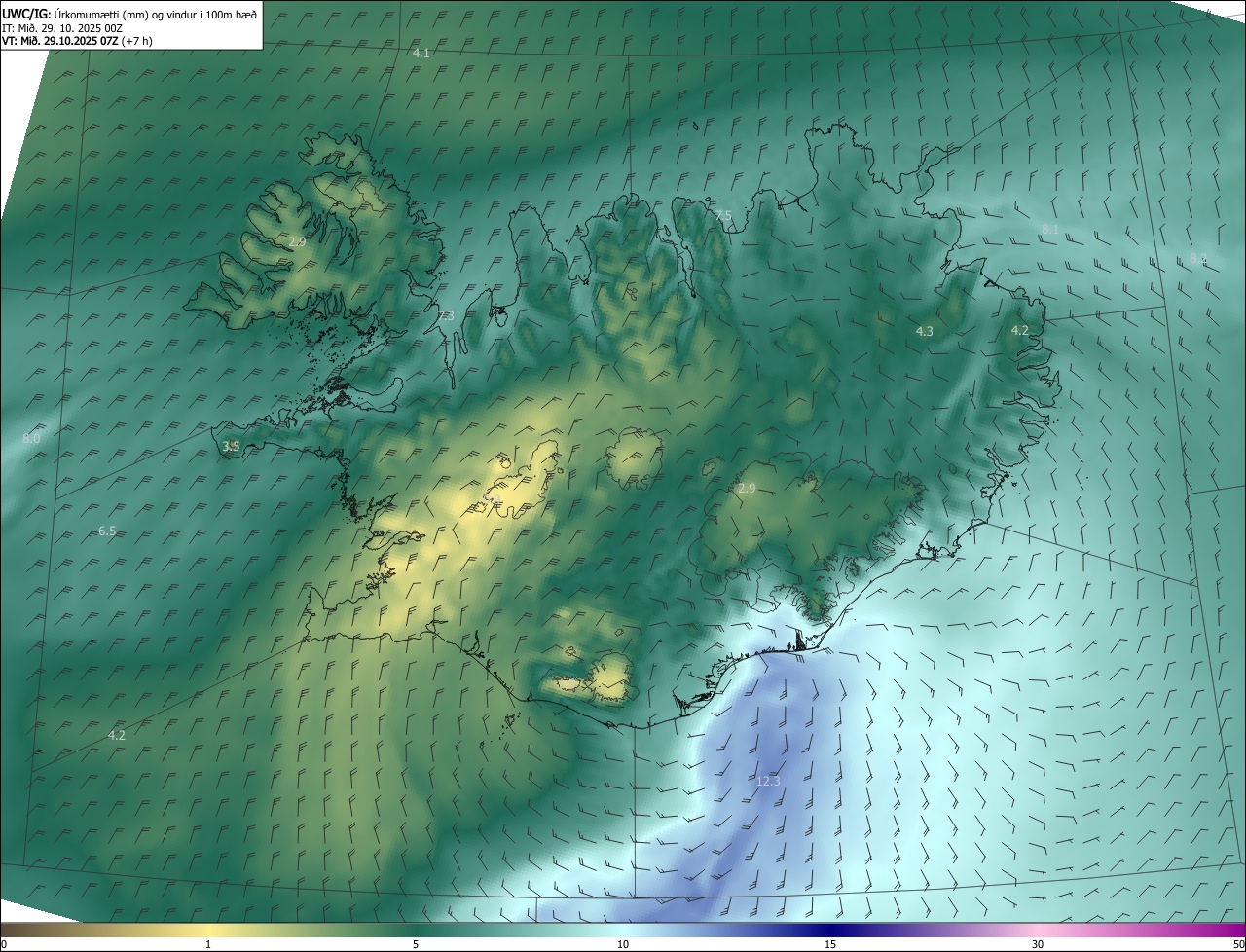Screen dimensions: 1246x952
Task: Click the 'IT: Mið. 29. 10. 2025 00Z' line
Action: click(61, 27)
